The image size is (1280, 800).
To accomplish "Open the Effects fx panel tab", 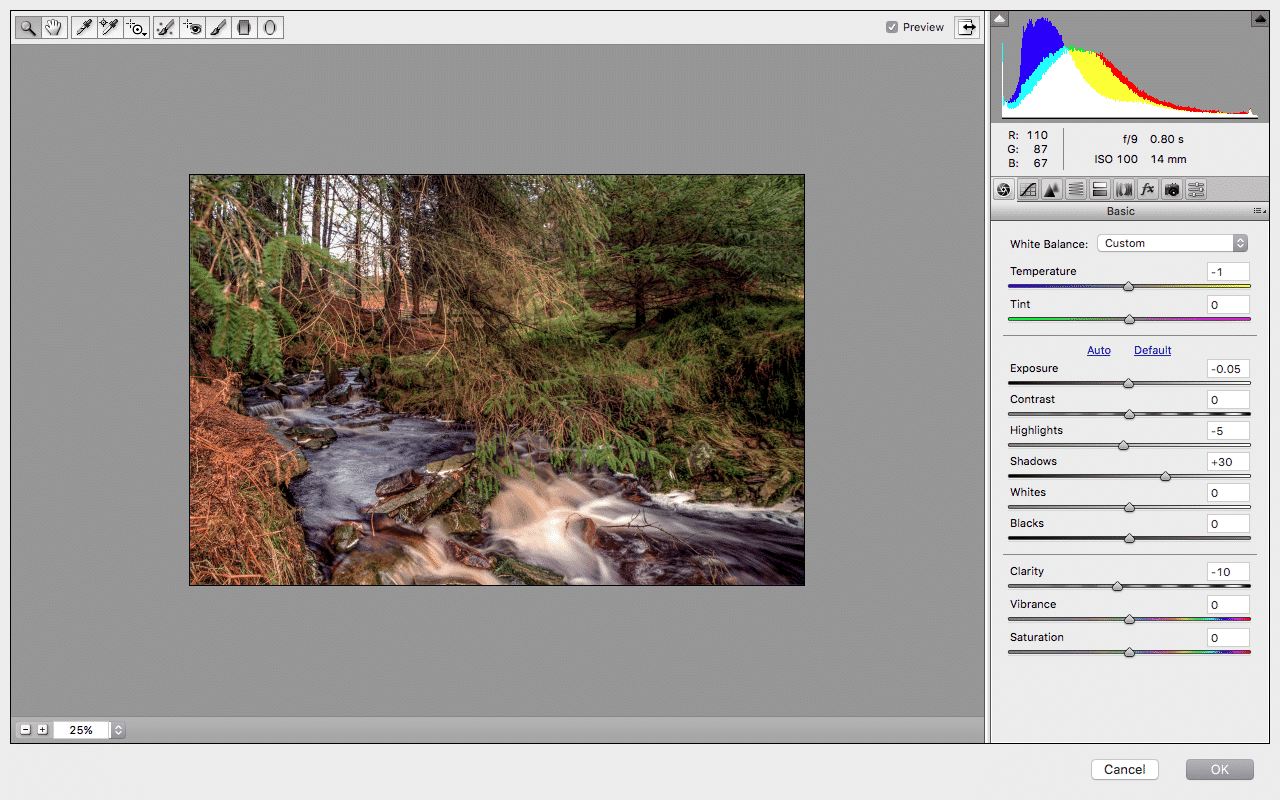I will pos(1148,189).
